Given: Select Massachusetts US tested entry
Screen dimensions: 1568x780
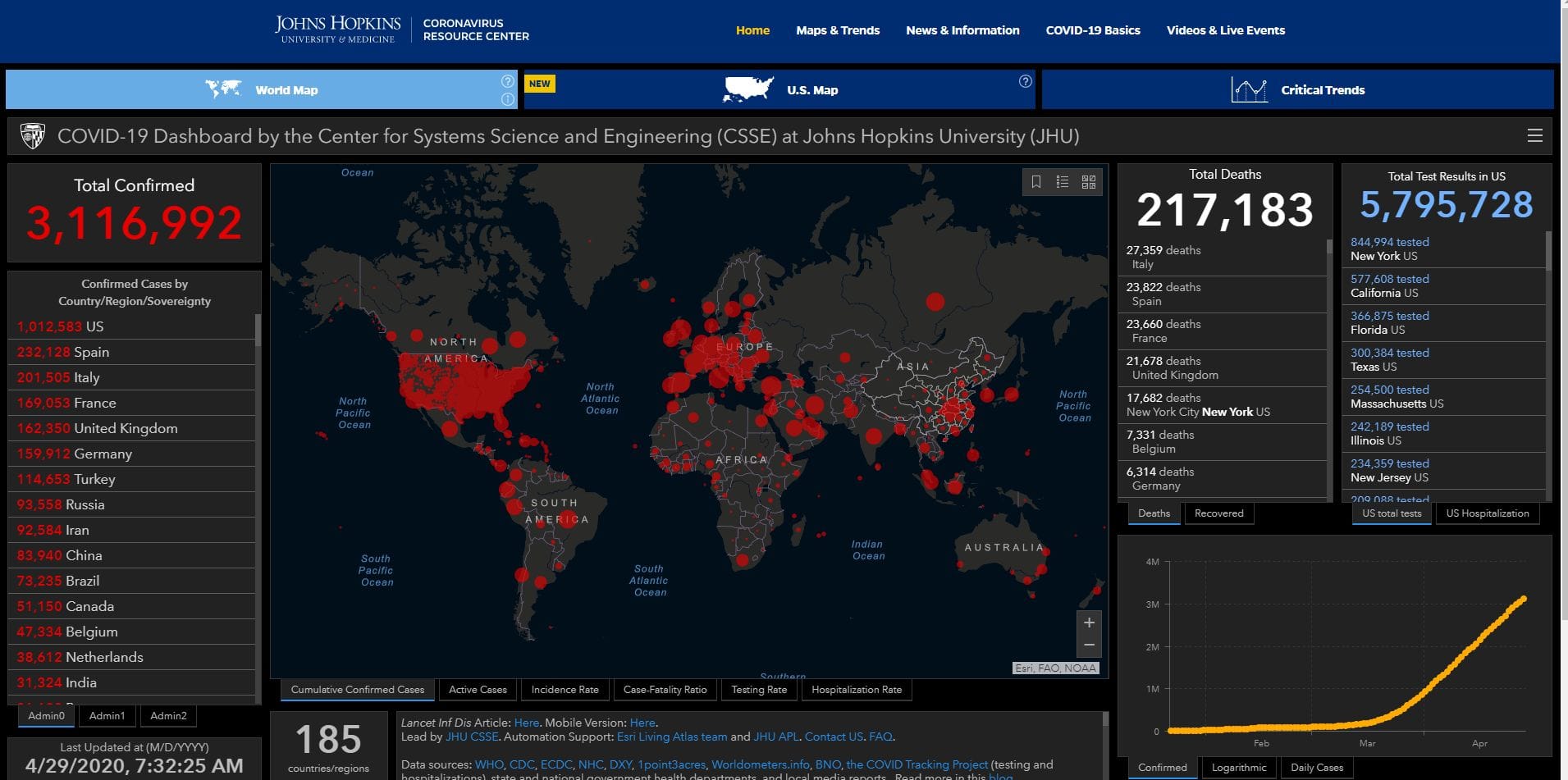Looking at the screenshot, I should tap(1445, 397).
